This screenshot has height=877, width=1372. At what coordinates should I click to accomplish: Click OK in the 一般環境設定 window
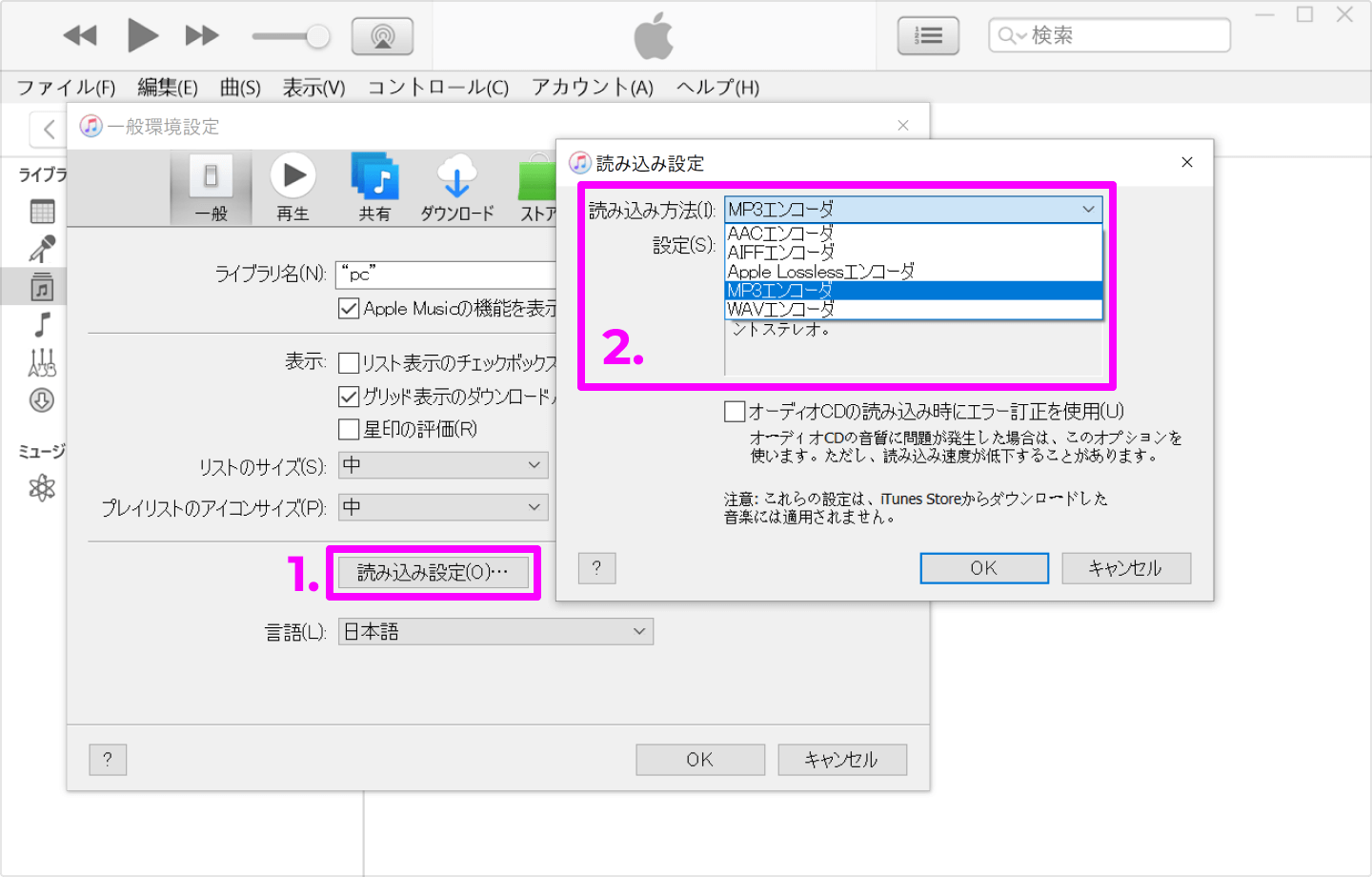pos(700,760)
